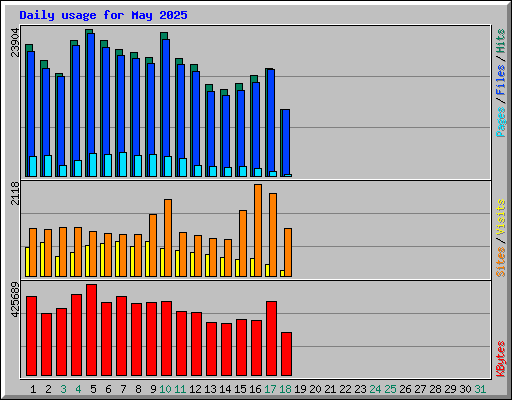Click the orange visits bar for day 10
This screenshot has height=400, width=512.
[x=168, y=238]
